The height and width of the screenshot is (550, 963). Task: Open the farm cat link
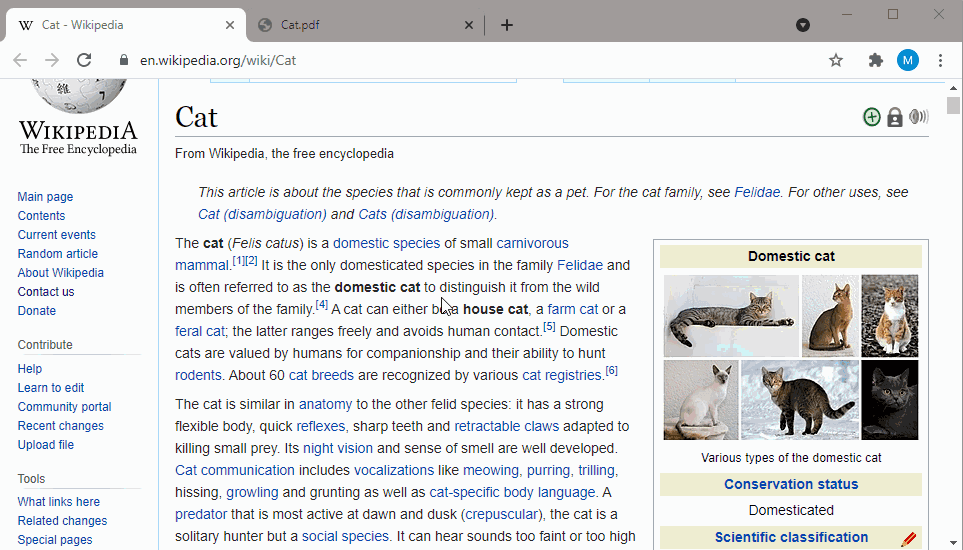572,309
